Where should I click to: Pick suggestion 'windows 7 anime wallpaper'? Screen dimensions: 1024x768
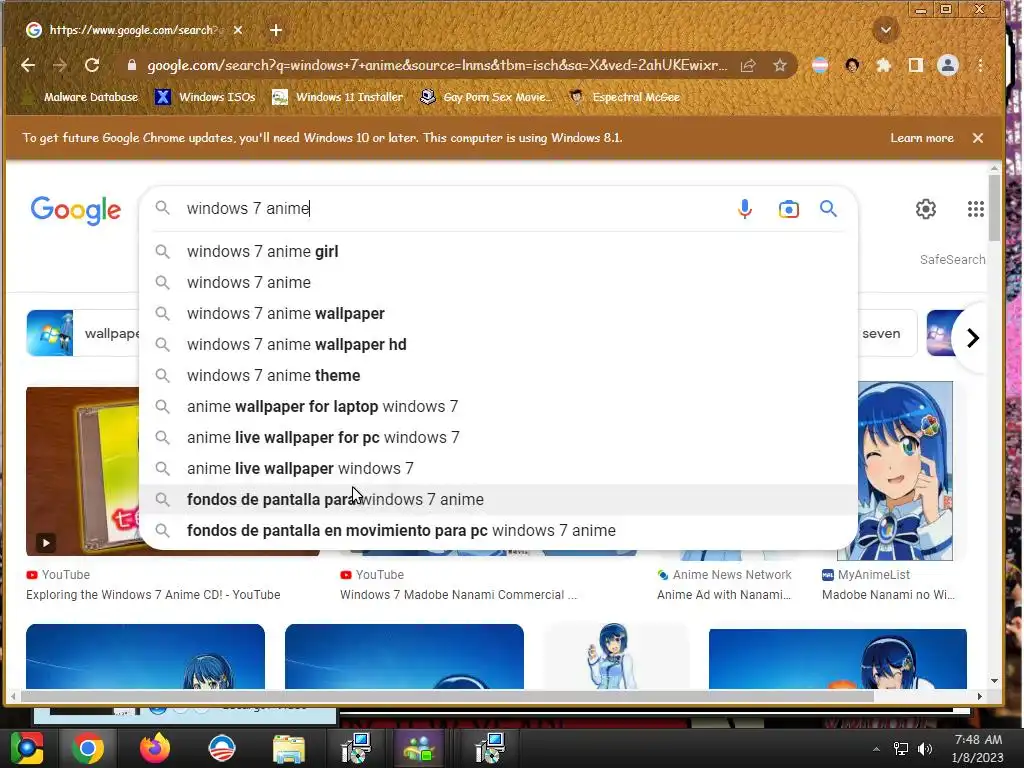coord(498,313)
